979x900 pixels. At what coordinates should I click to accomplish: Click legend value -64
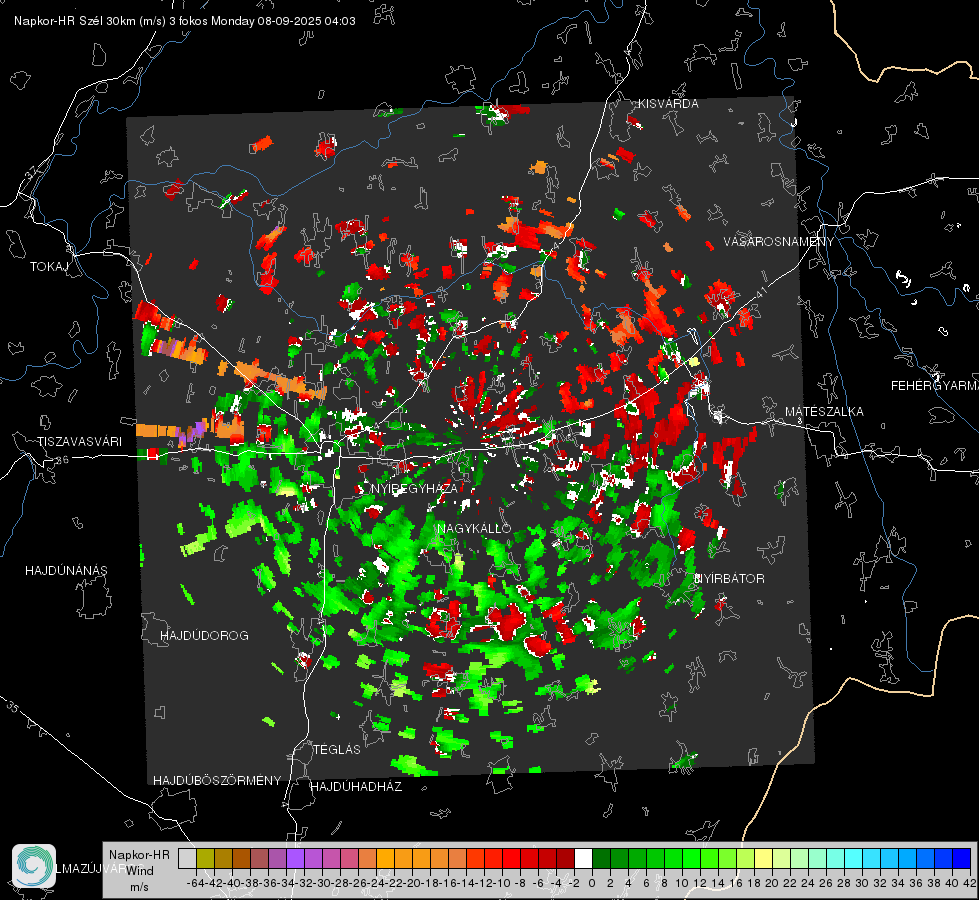[x=196, y=883]
